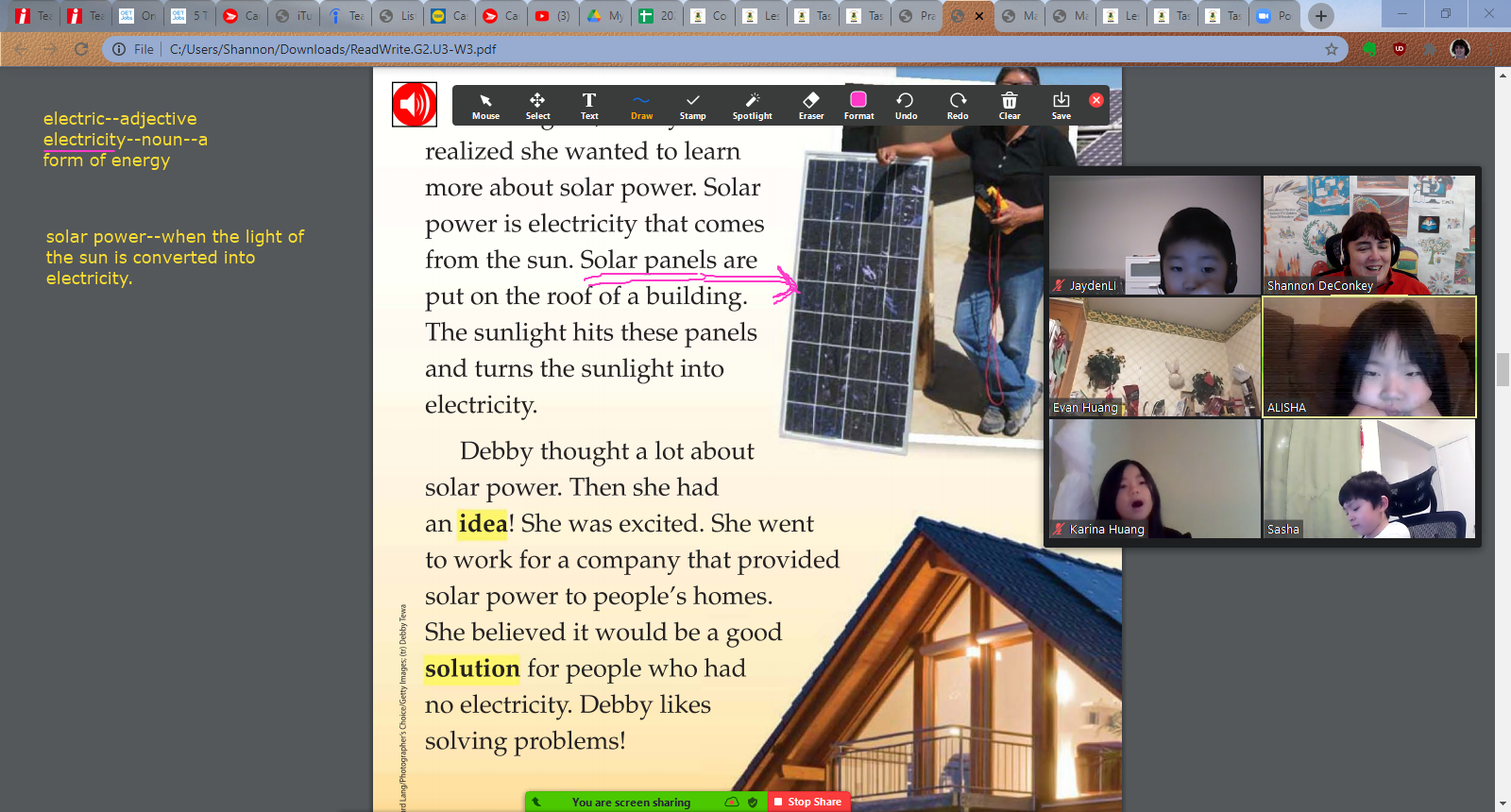Bookmark this page with the star

pyautogui.click(x=1332, y=49)
